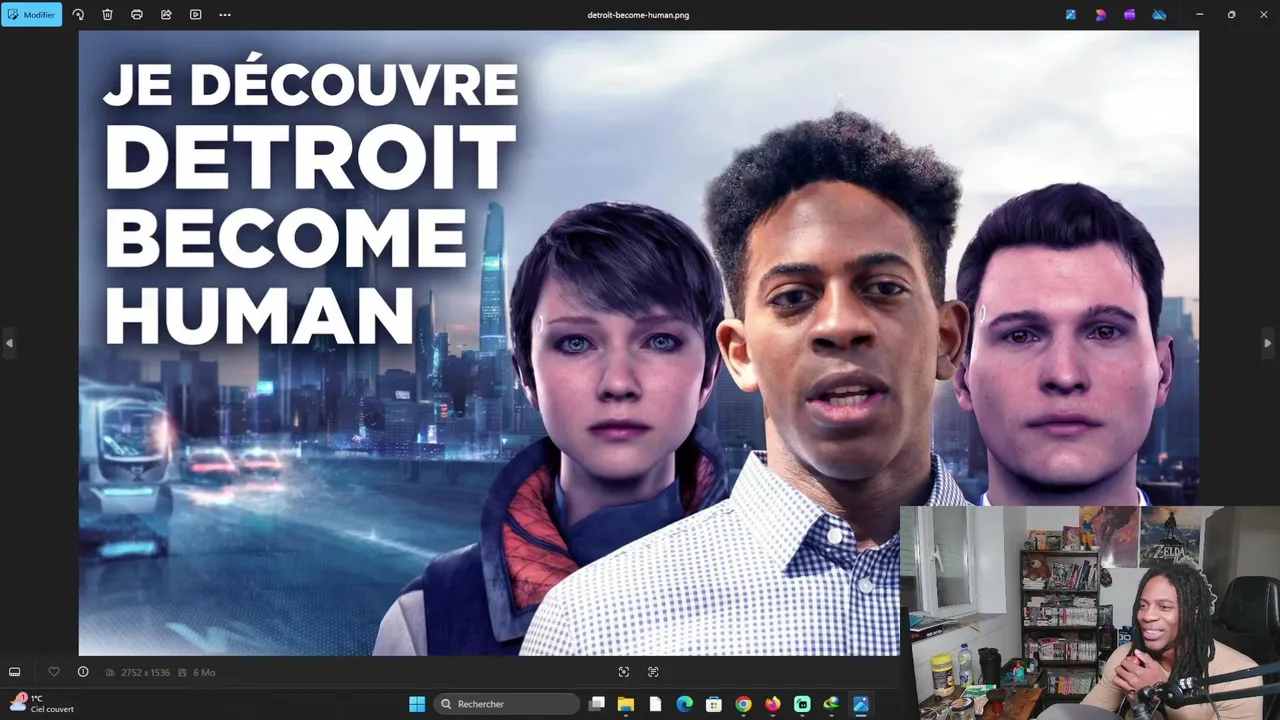Image resolution: width=1280 pixels, height=720 pixels.
Task: Open the green chat app taskbar icon
Action: (x=802, y=704)
